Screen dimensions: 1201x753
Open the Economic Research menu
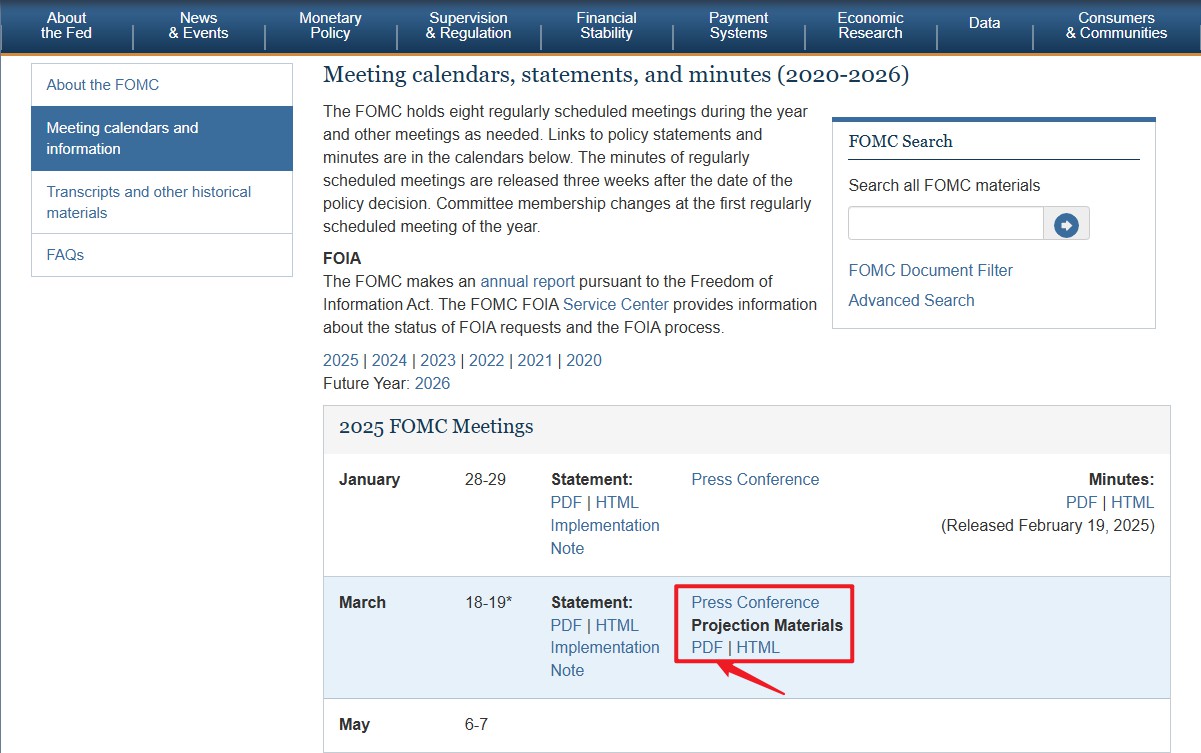coord(870,26)
